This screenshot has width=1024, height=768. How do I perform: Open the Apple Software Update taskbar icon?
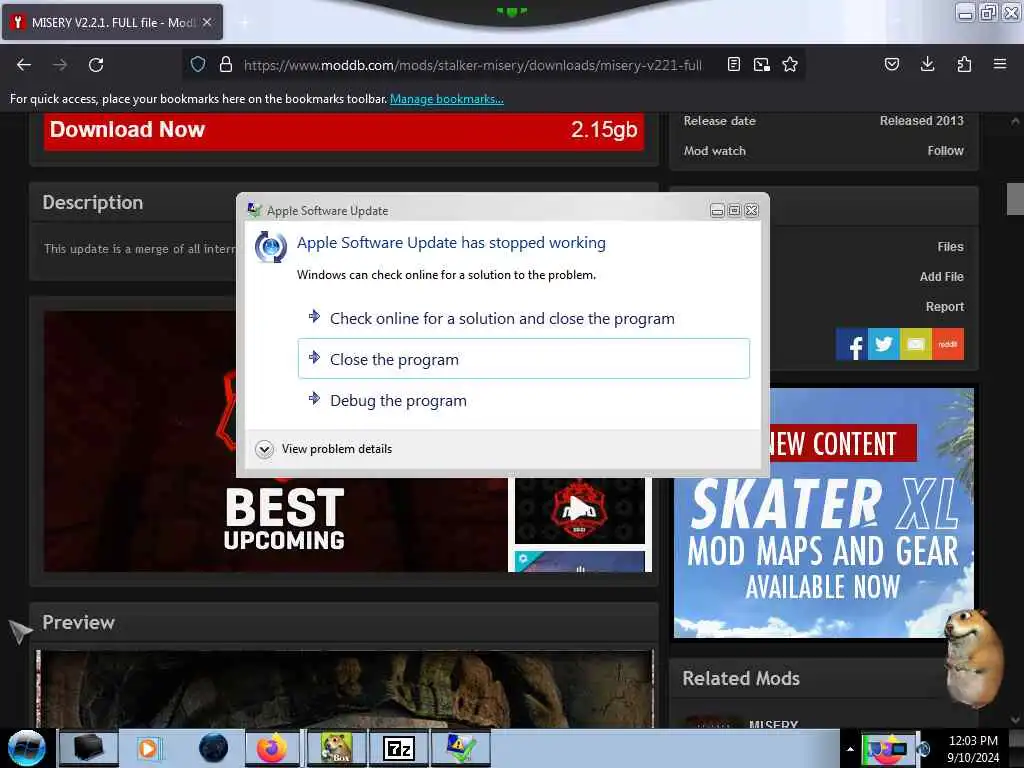[460, 748]
